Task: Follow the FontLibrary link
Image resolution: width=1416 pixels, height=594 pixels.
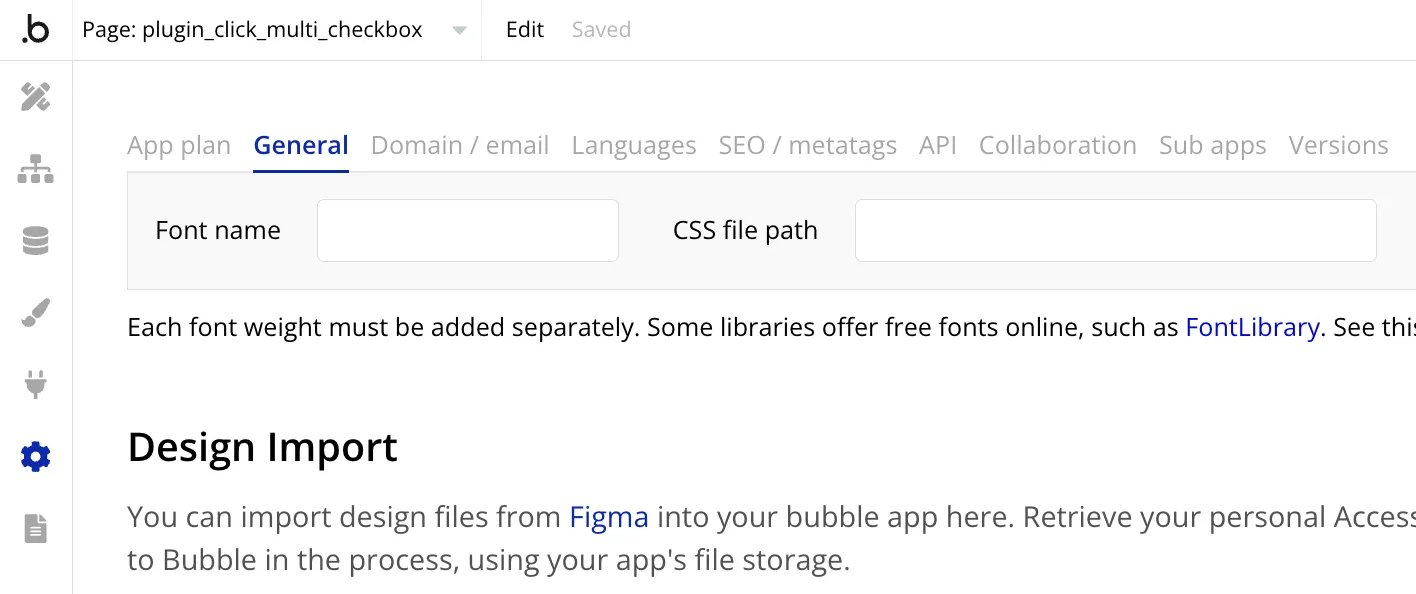Action: tap(1252, 327)
